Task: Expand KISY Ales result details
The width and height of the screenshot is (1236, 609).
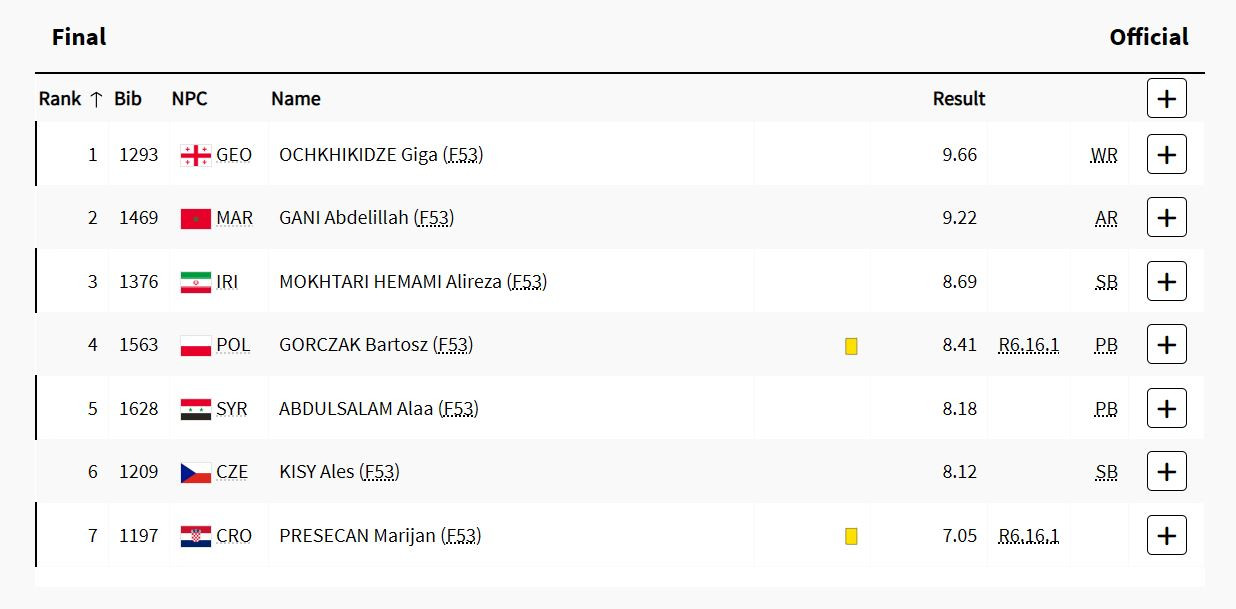Action: click(x=1166, y=472)
